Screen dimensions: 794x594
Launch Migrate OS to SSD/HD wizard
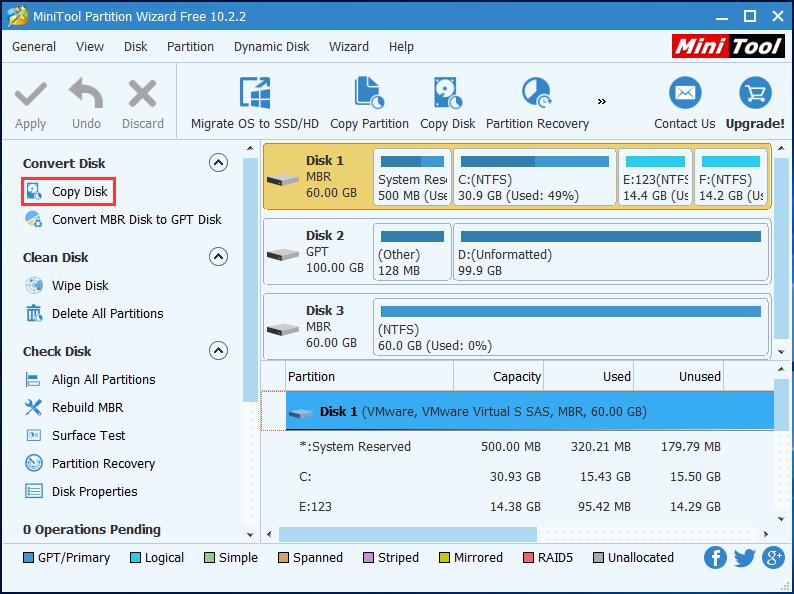tap(255, 105)
